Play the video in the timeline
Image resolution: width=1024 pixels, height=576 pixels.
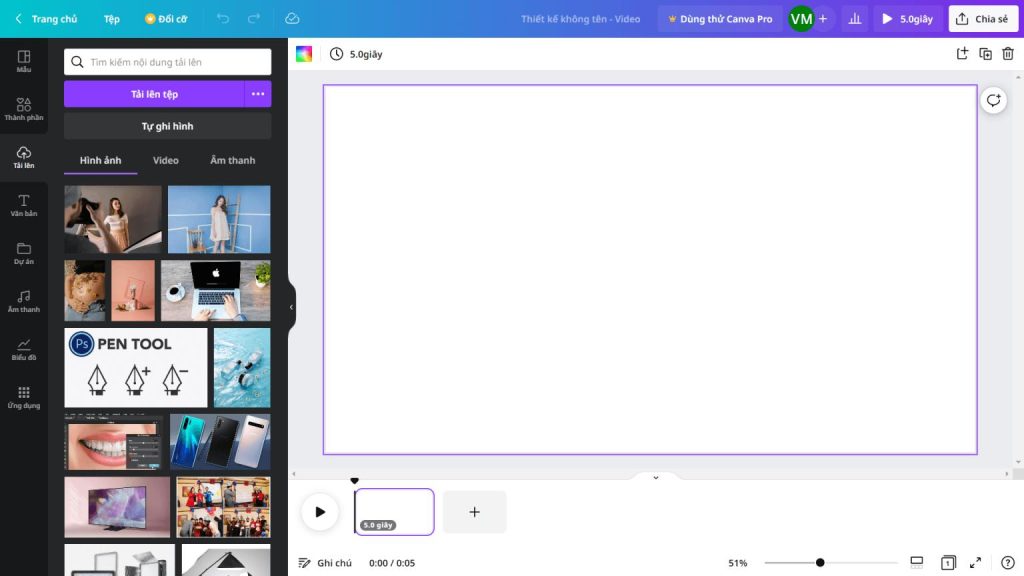coord(320,512)
